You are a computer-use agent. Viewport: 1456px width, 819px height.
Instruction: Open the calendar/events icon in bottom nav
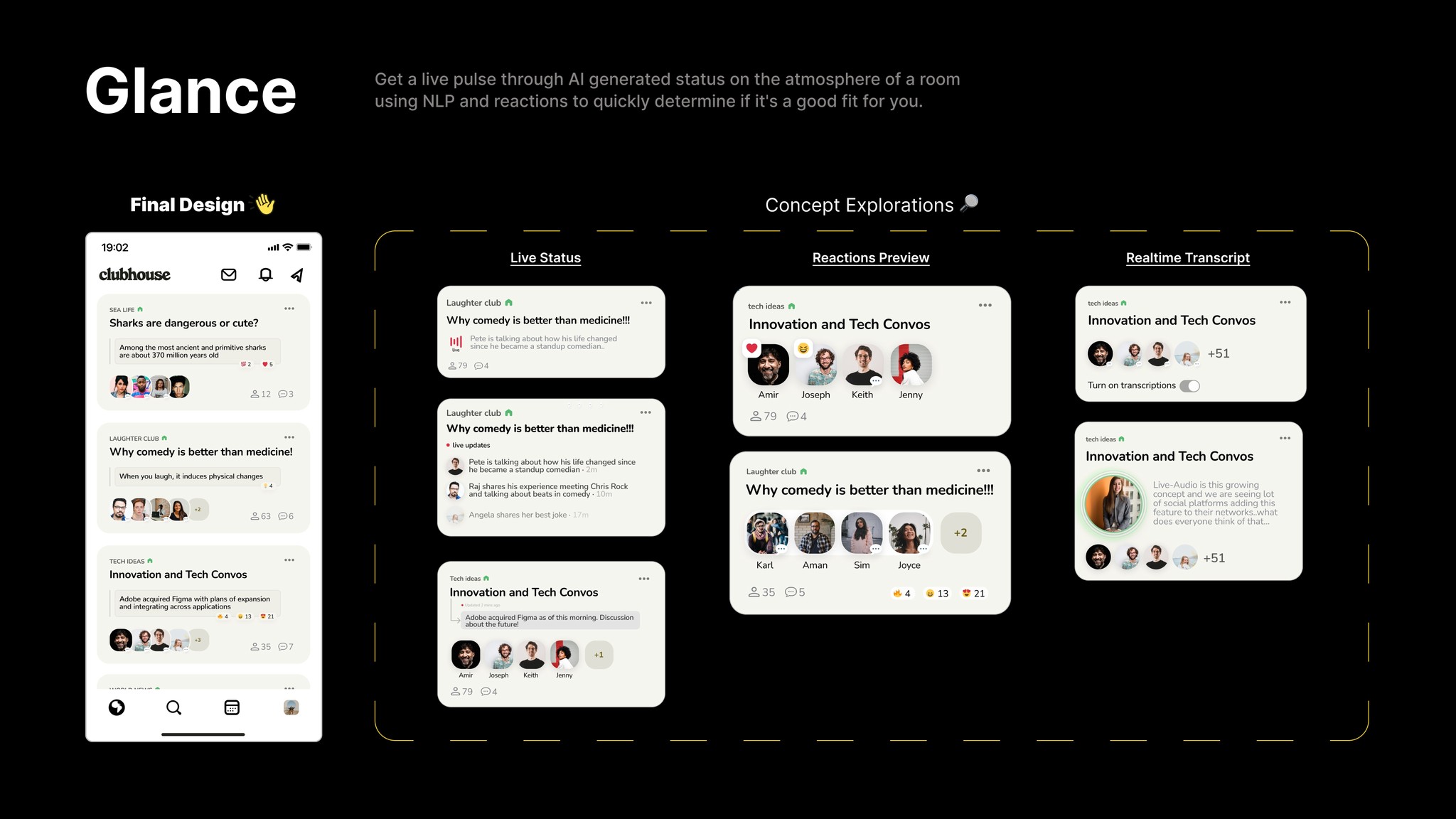[232, 707]
